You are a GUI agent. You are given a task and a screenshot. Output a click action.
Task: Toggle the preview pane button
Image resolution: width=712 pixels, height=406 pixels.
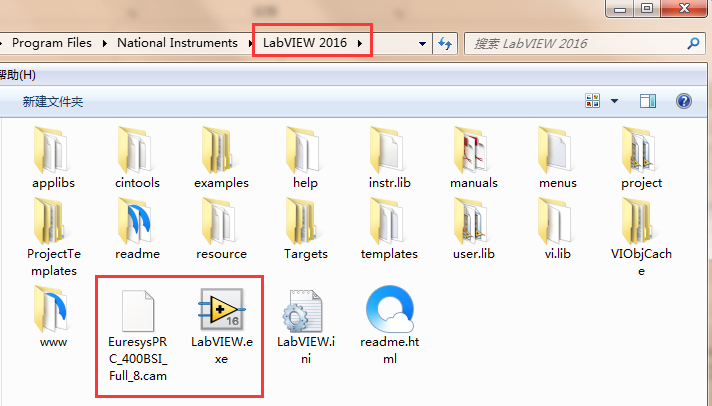point(648,101)
